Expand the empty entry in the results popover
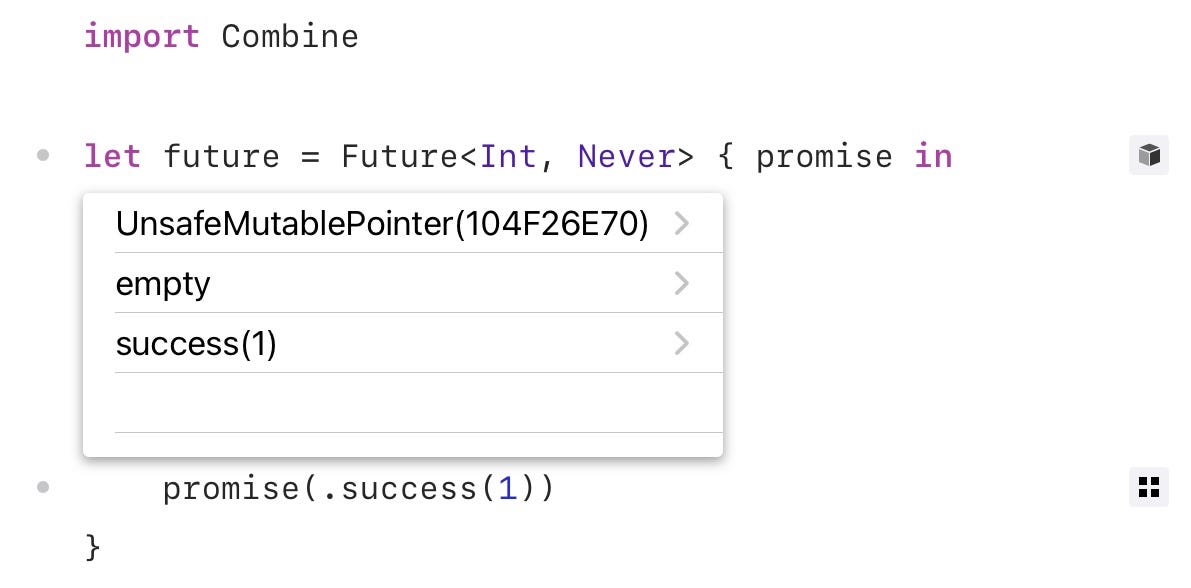 pyautogui.click(x=682, y=284)
